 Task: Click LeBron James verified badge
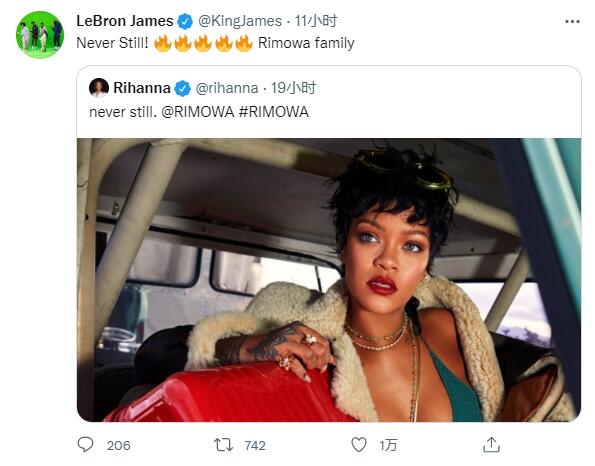185,21
